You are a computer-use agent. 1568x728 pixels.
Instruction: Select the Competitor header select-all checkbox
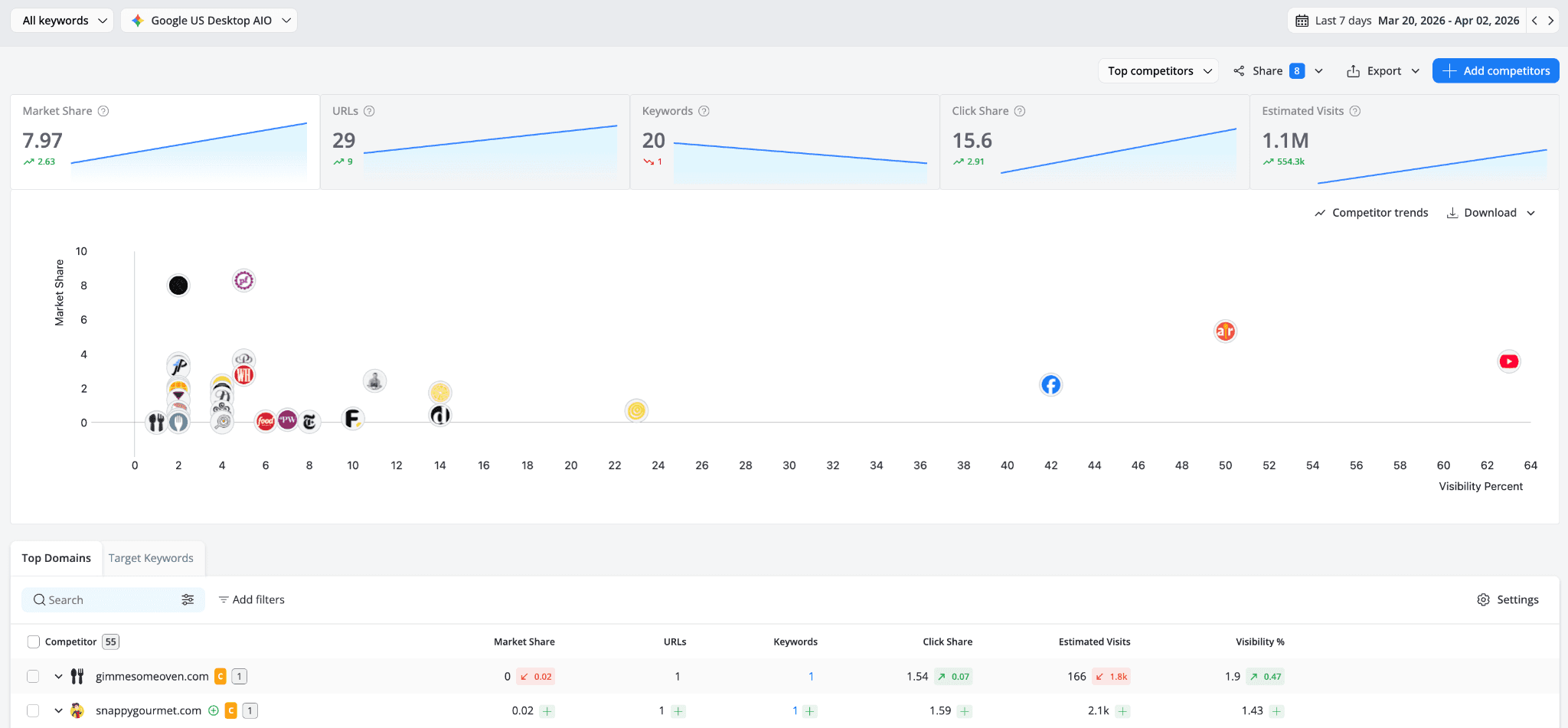33,641
